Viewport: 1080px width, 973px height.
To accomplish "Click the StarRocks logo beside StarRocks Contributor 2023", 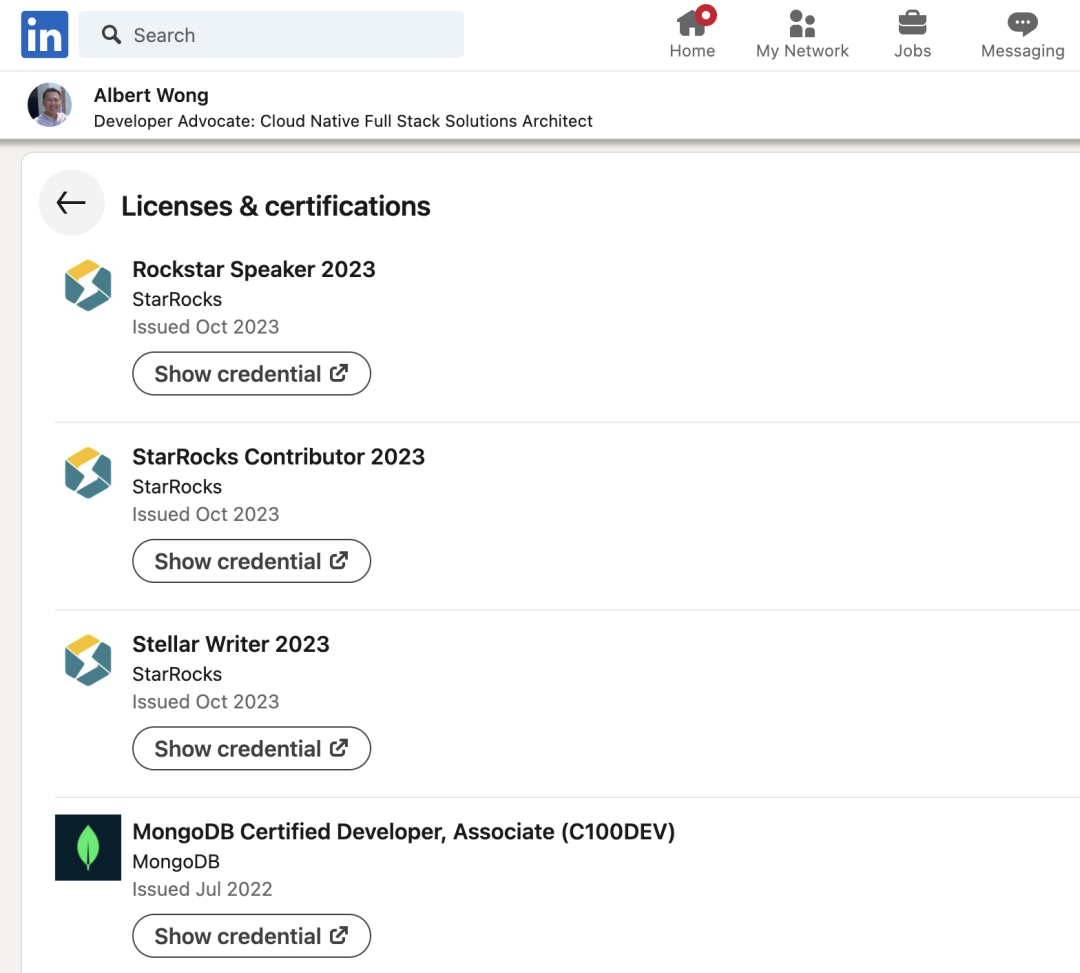I will (88, 472).
